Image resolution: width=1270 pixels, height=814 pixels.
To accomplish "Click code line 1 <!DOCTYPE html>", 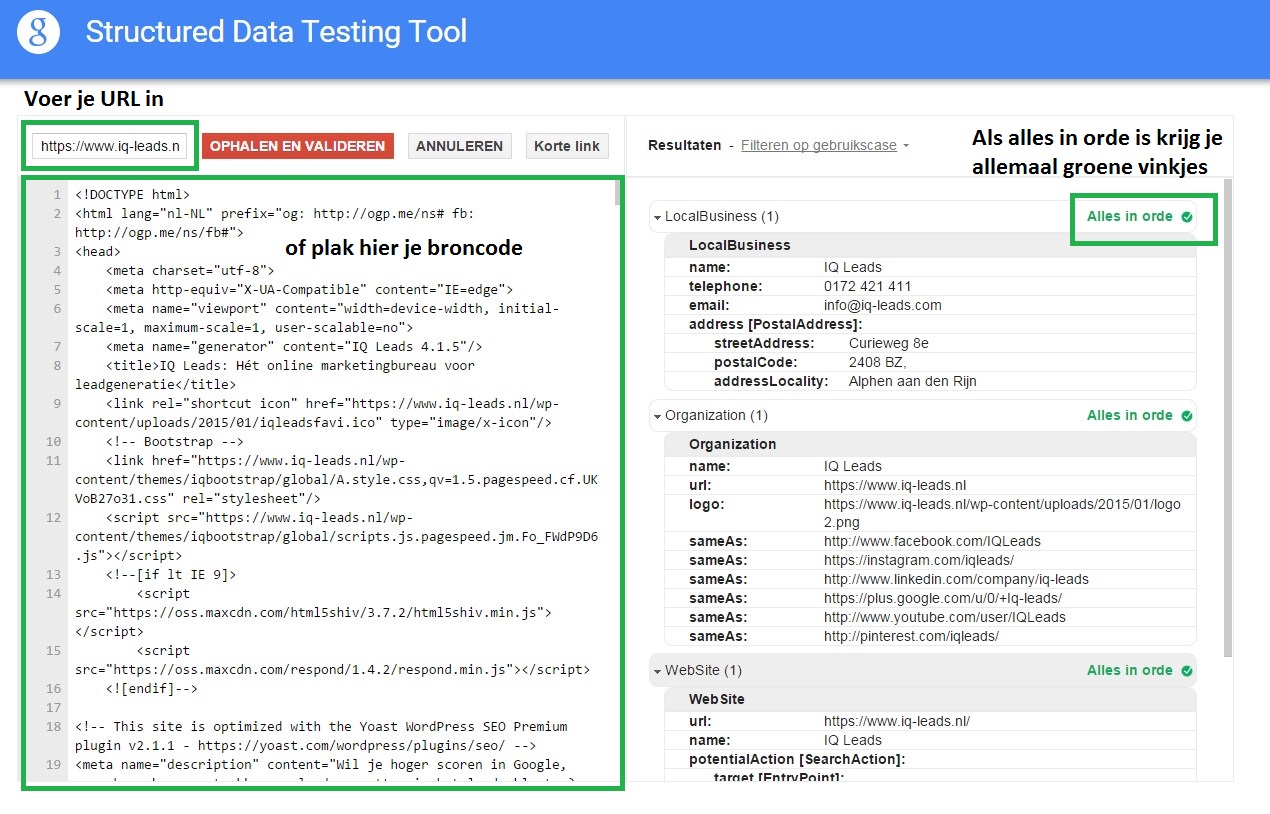I will 132,195.
